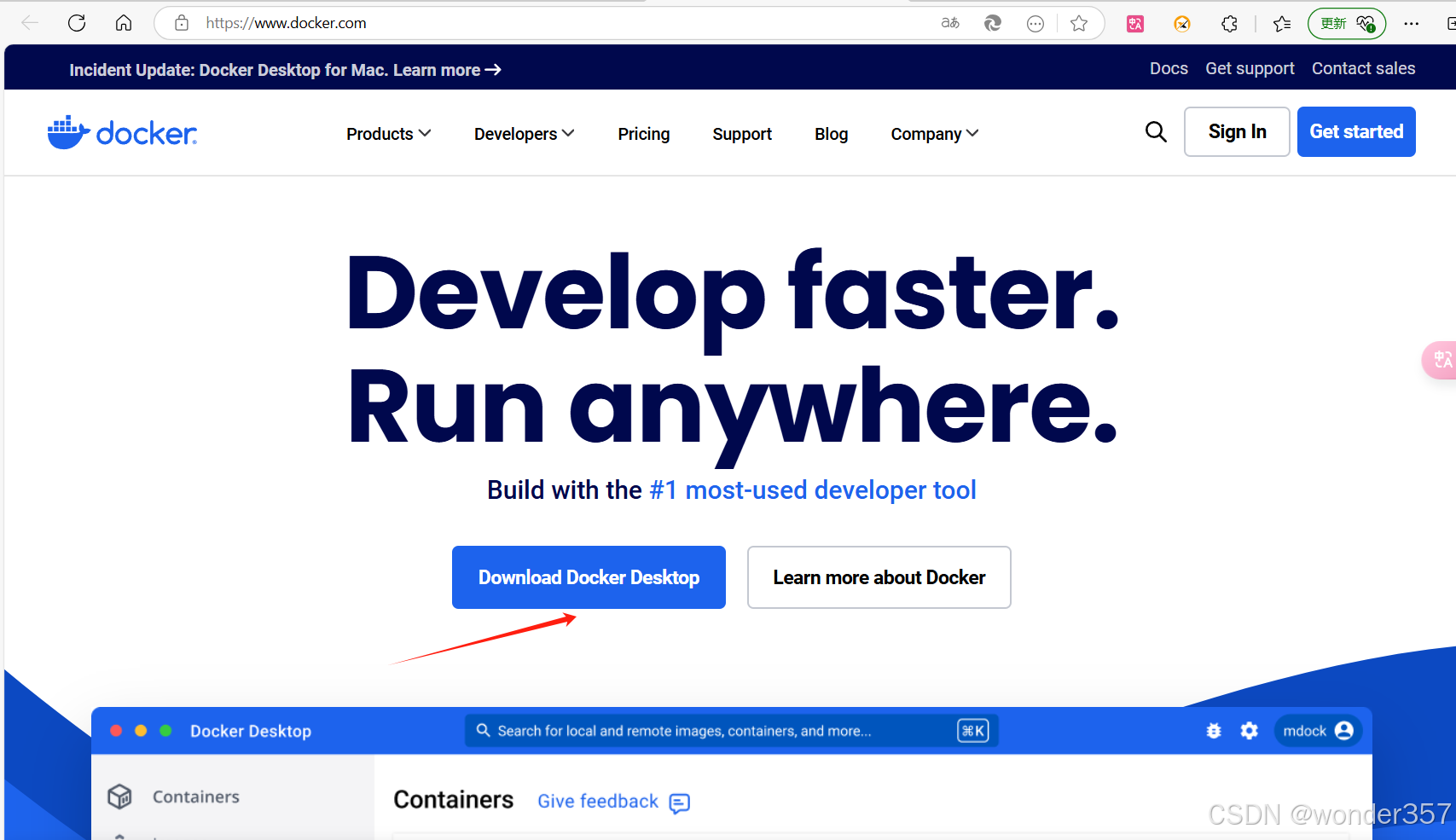This screenshot has width=1456, height=840.
Task: Open the Blog page
Action: 832,134
